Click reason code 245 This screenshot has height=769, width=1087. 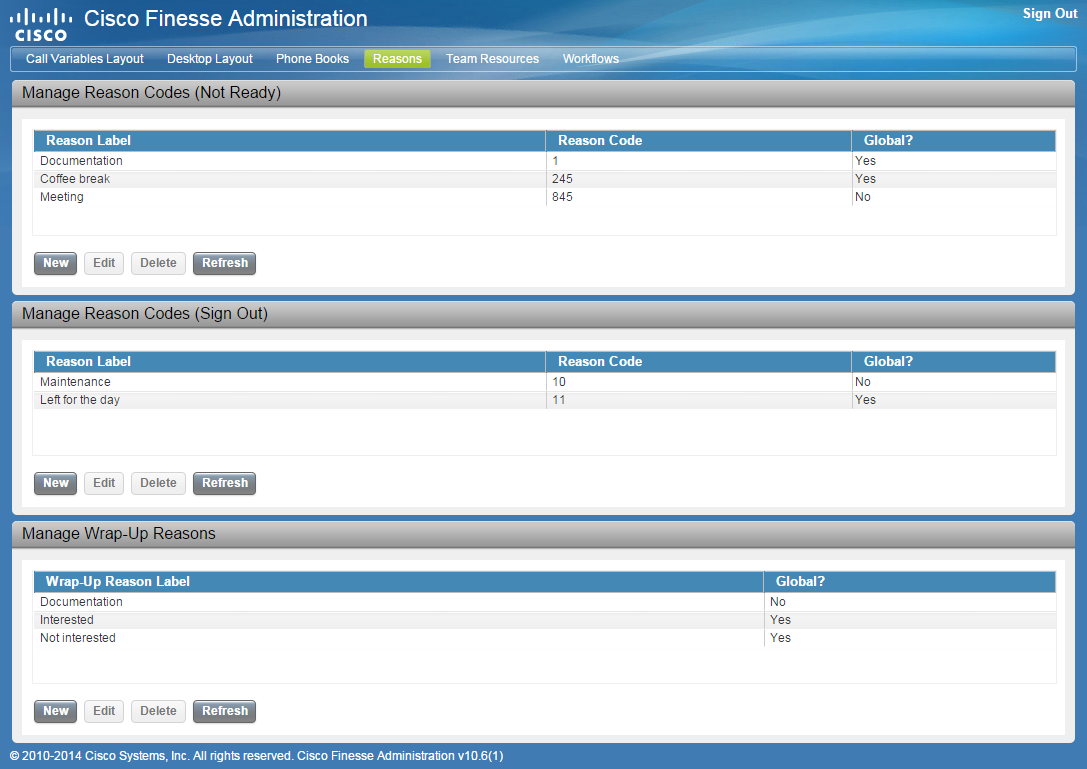click(x=562, y=179)
